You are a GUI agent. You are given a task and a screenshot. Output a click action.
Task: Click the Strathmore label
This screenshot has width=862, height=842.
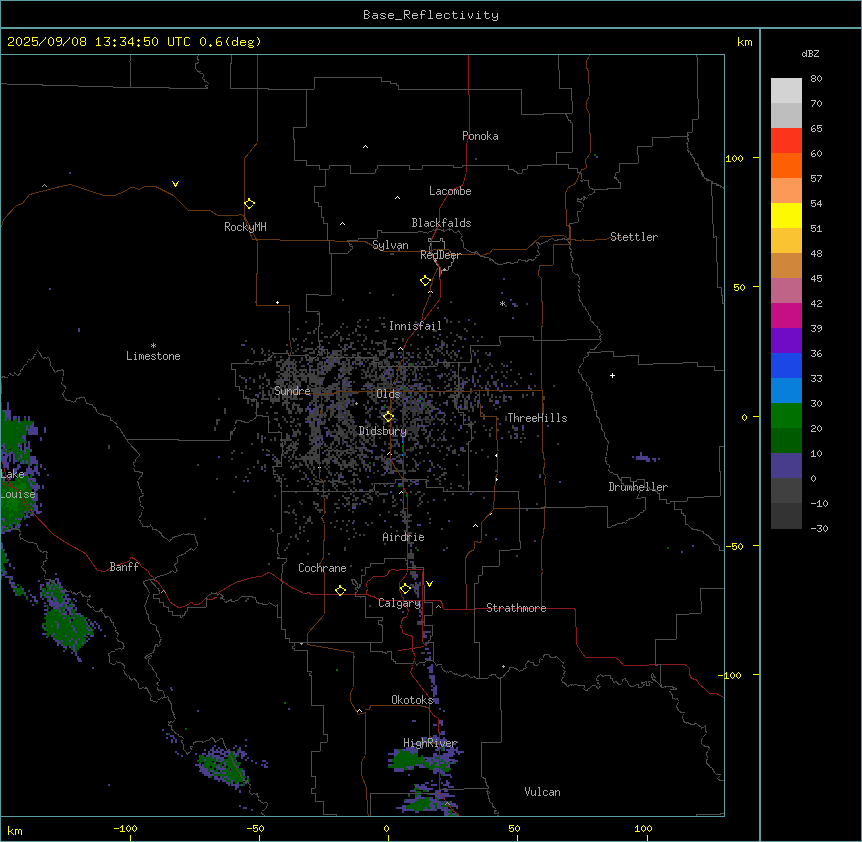click(516, 608)
